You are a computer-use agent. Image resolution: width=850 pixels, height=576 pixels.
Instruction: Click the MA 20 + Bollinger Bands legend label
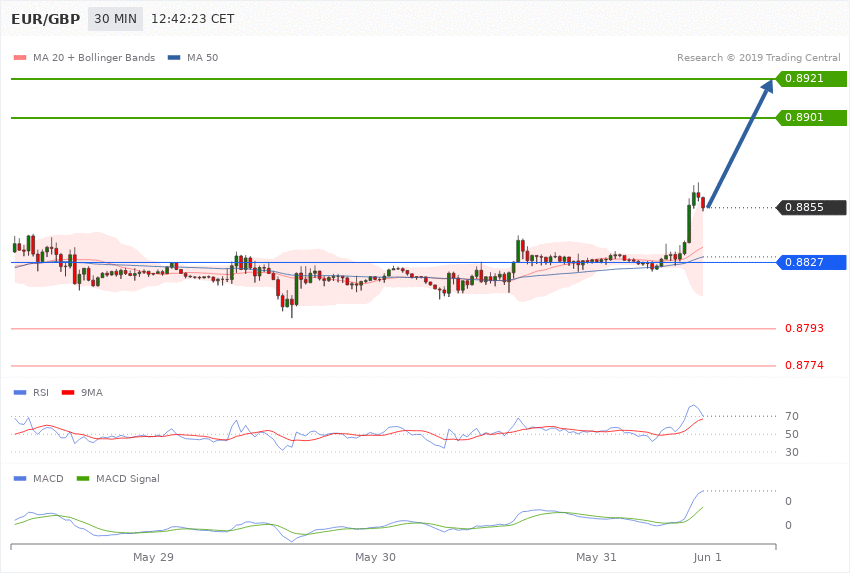tap(94, 57)
